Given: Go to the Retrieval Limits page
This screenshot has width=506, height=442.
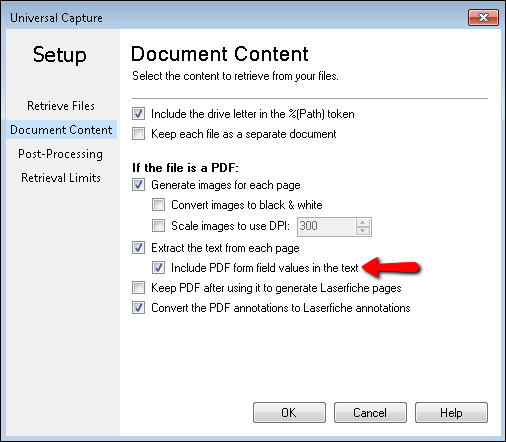Looking at the screenshot, I should tap(61, 178).
